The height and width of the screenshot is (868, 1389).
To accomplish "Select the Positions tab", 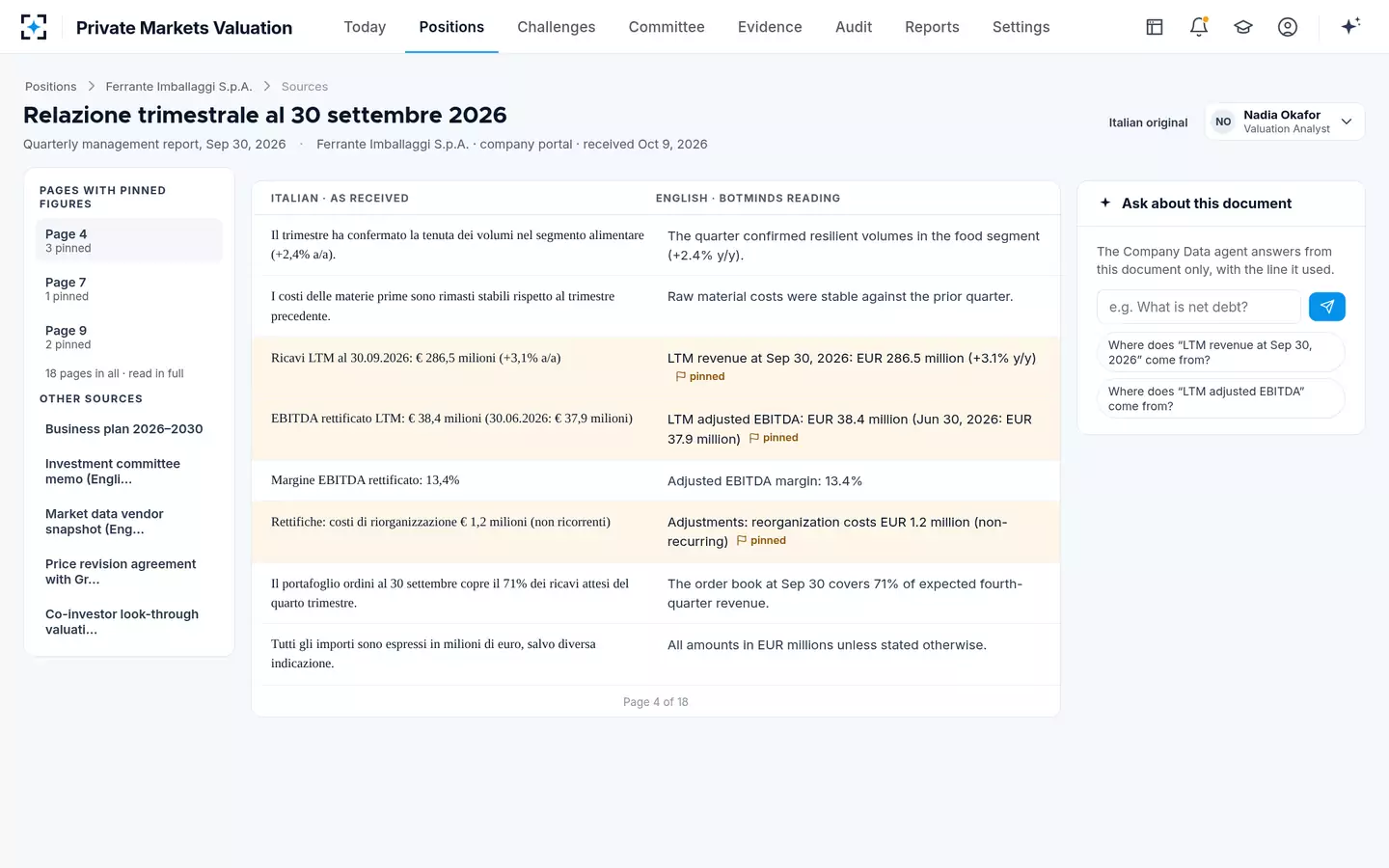I will coord(451,27).
